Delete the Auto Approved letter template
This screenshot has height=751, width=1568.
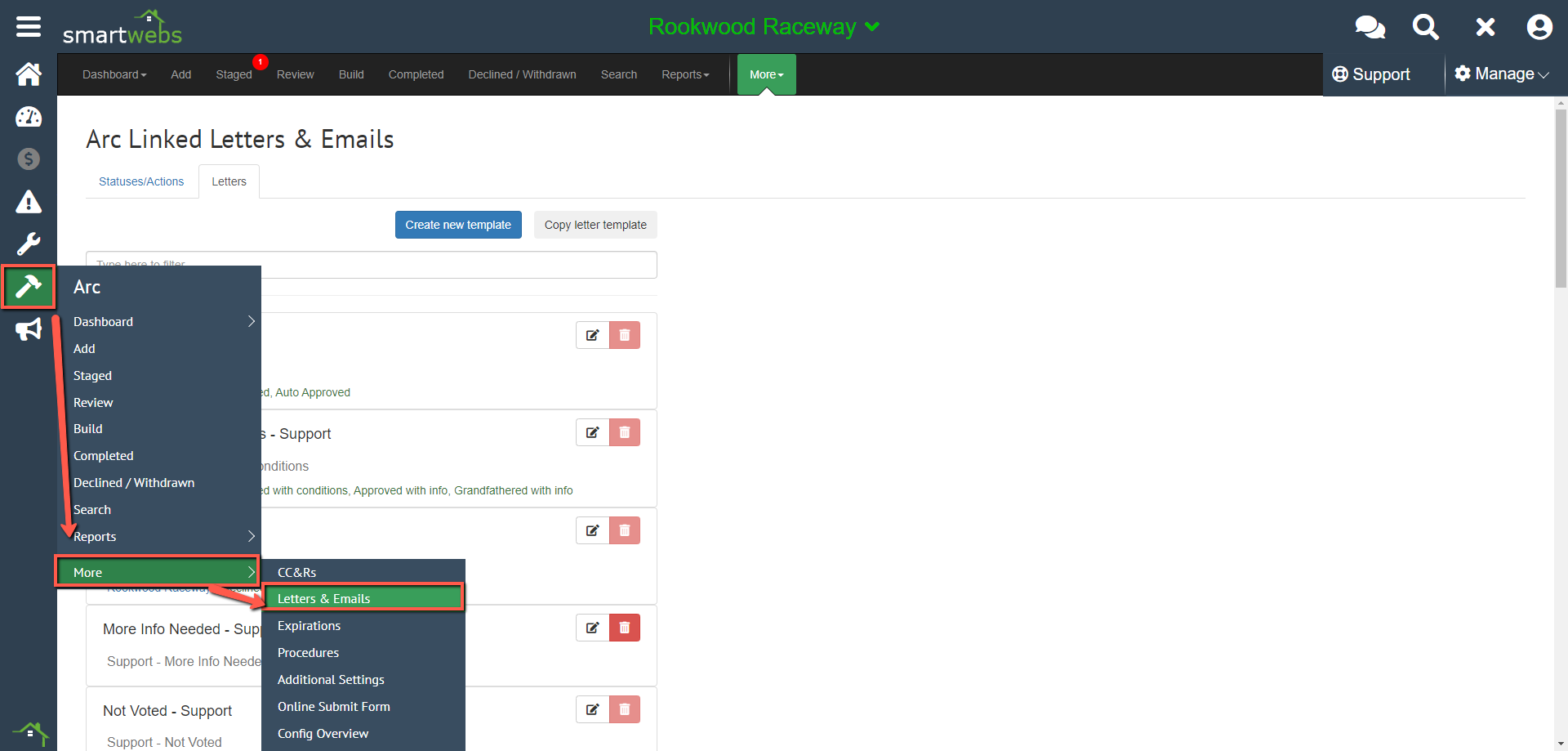pyautogui.click(x=625, y=335)
